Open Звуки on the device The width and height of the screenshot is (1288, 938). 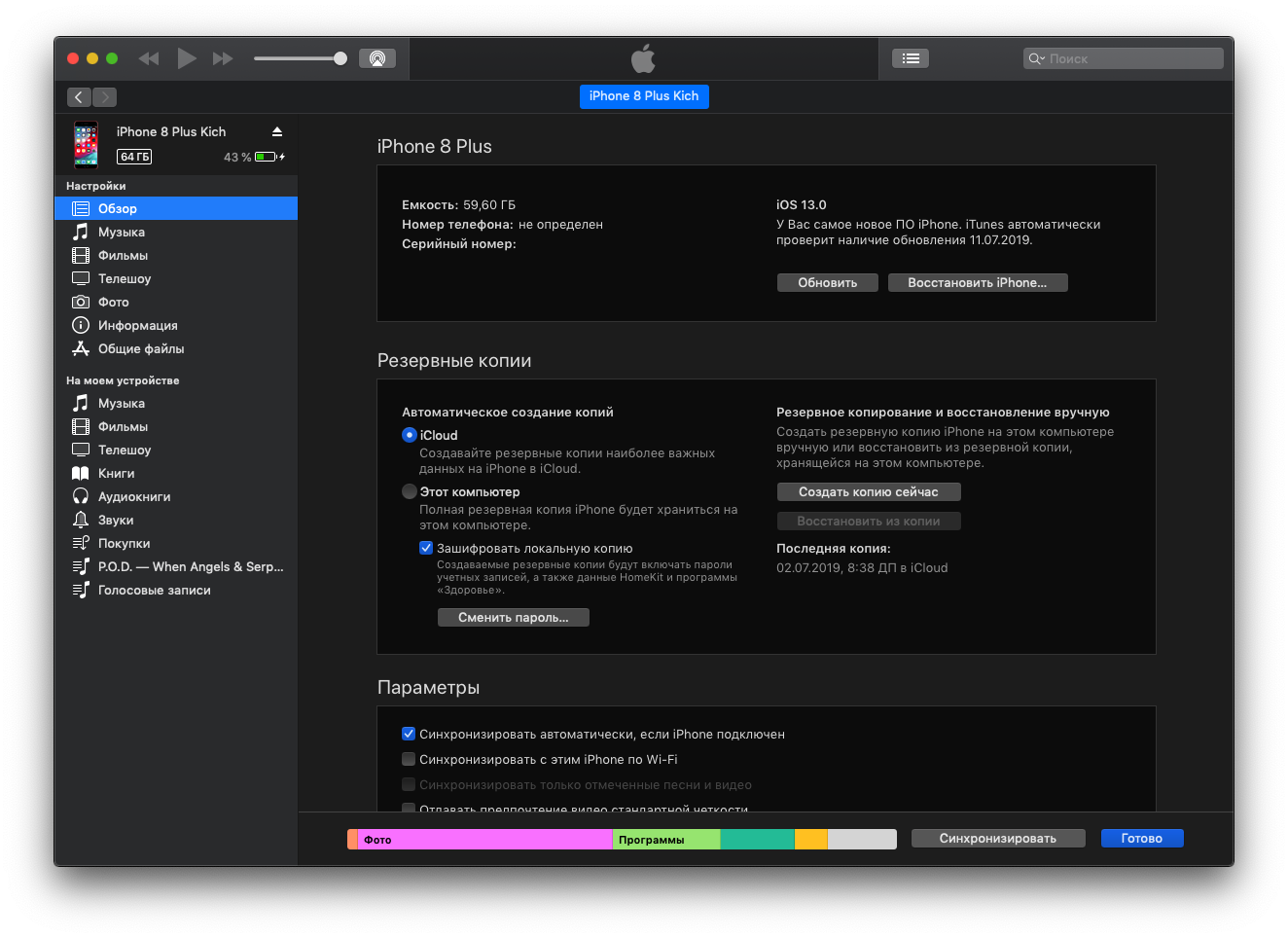176,520
